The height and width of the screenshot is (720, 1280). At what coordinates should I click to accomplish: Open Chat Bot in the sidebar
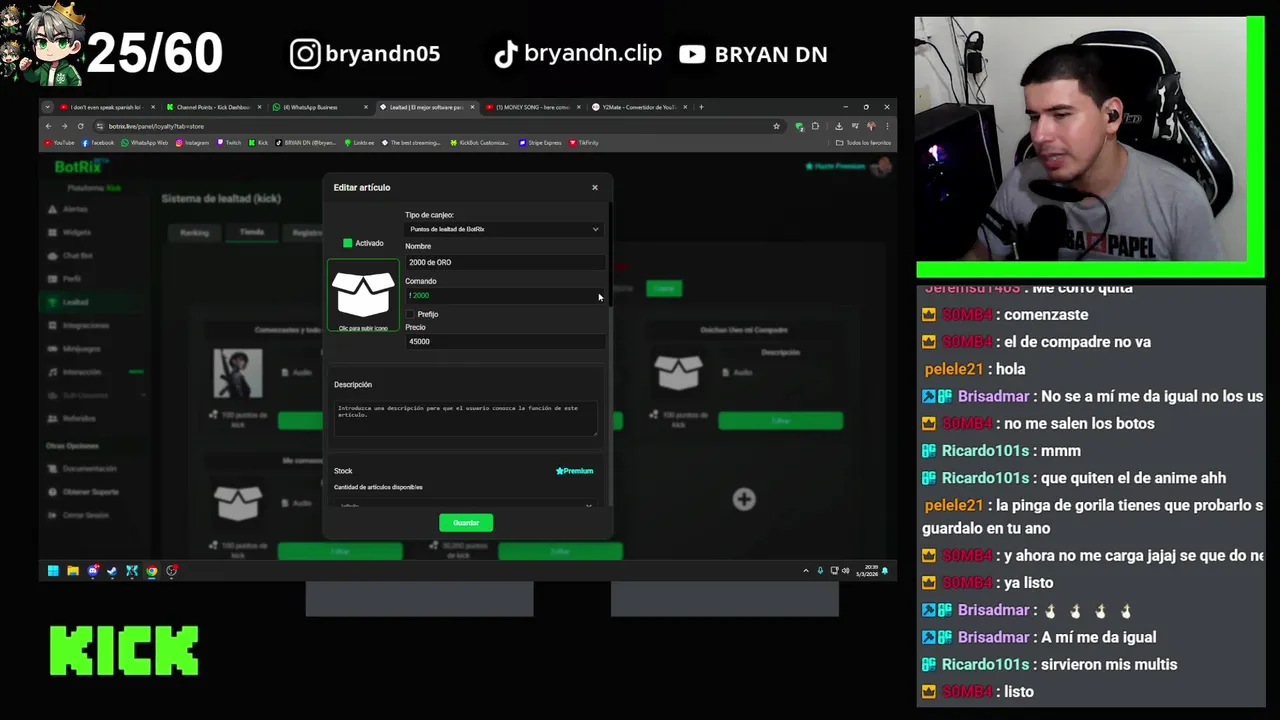point(78,256)
